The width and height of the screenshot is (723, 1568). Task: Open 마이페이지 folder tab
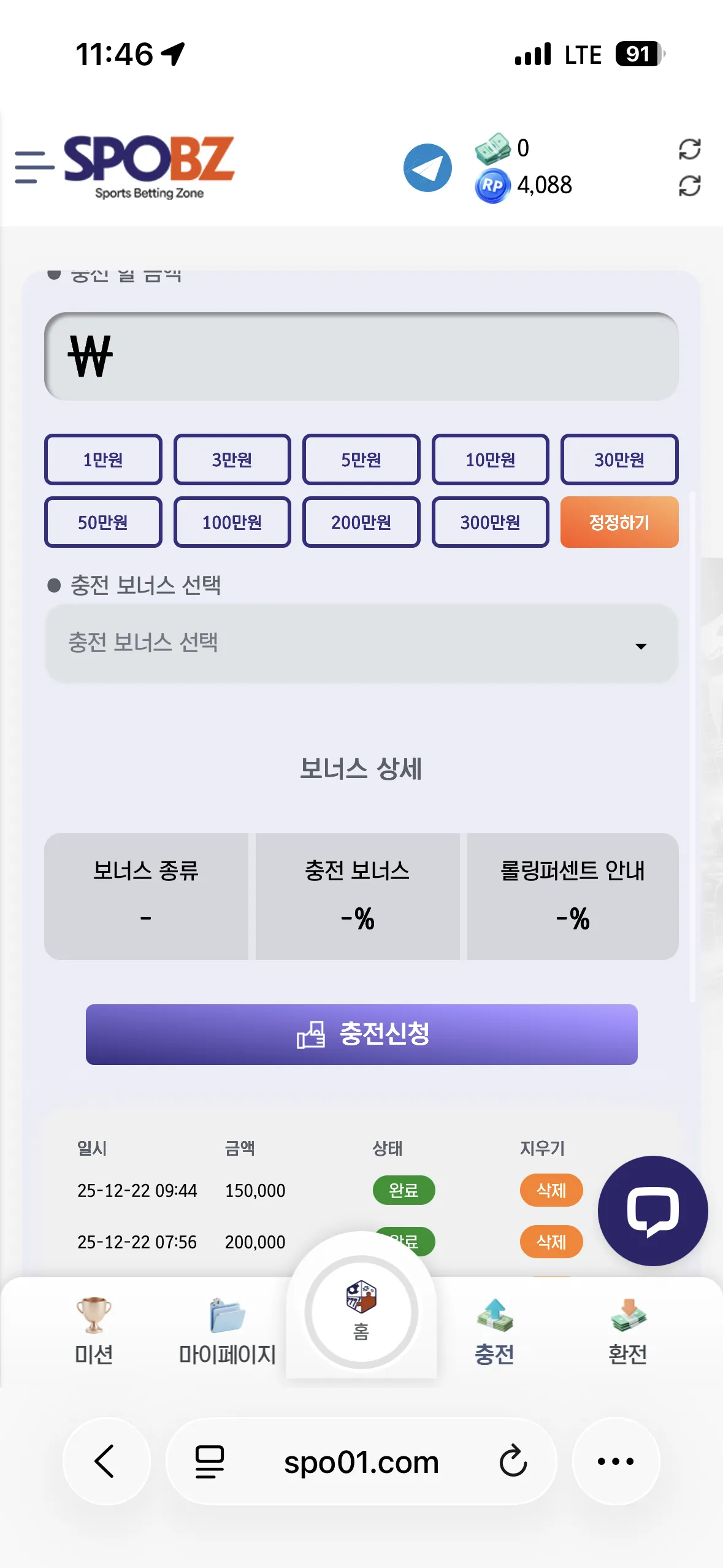click(x=227, y=1331)
